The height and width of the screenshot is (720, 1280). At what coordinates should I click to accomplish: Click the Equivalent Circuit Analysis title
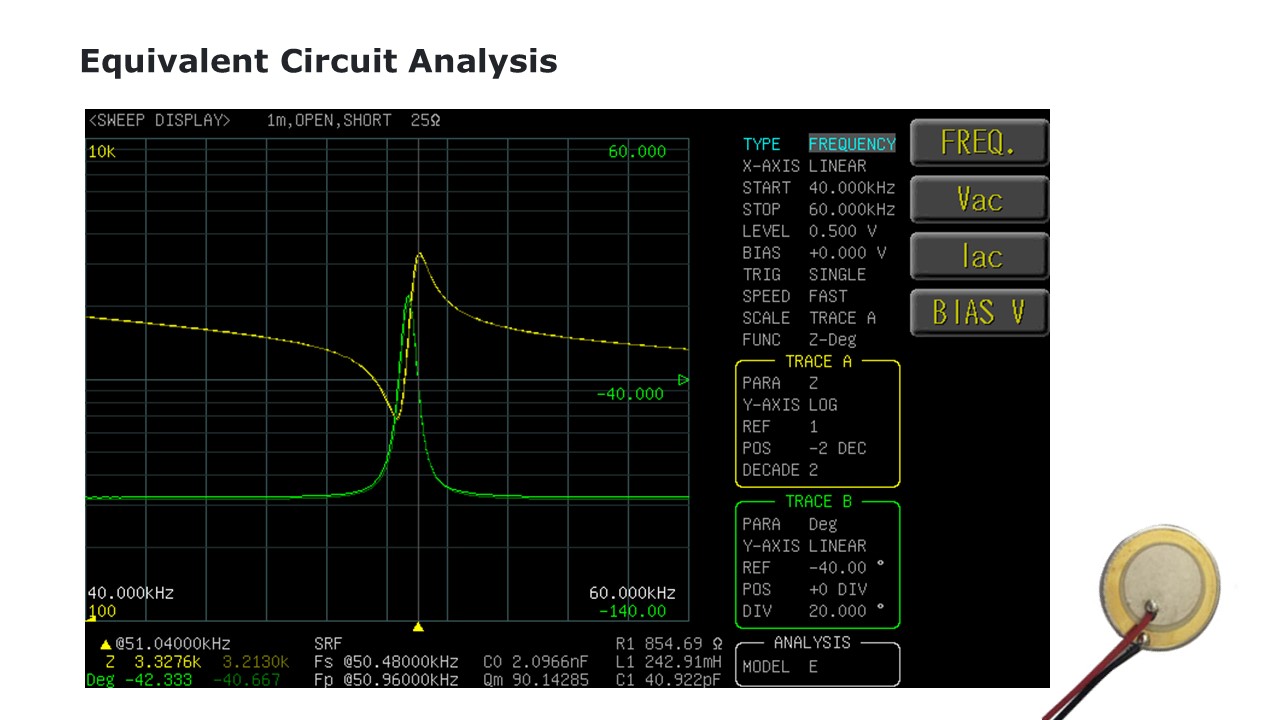318,61
